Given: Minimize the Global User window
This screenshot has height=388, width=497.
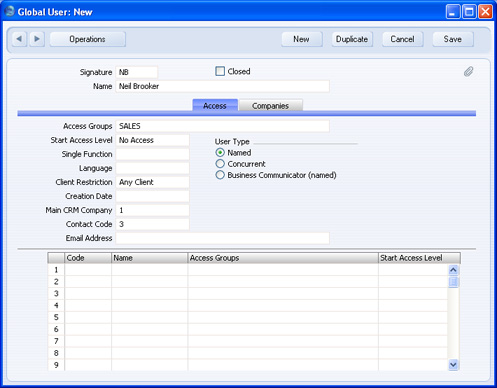Looking at the screenshot, I should point(453,12).
